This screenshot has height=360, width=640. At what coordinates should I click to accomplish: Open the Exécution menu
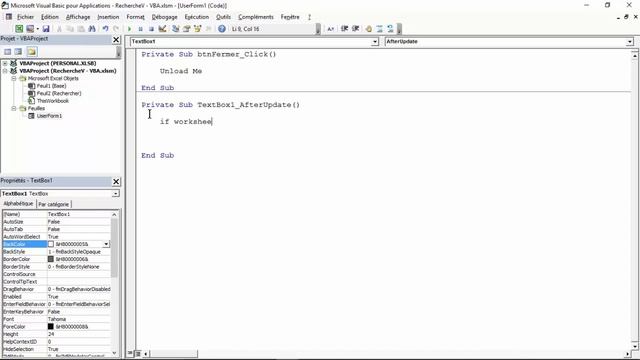(x=197, y=17)
